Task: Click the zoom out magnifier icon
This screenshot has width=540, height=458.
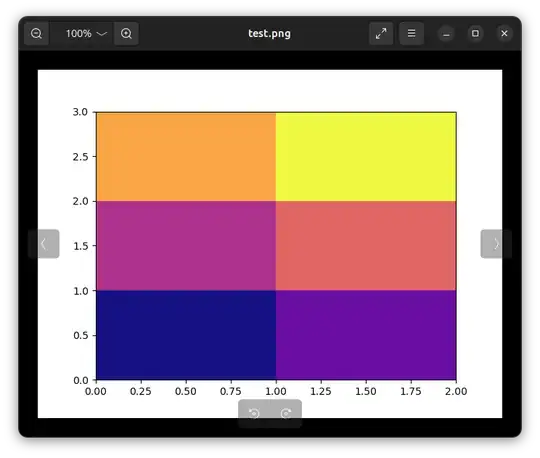Action: pyautogui.click(x=36, y=33)
